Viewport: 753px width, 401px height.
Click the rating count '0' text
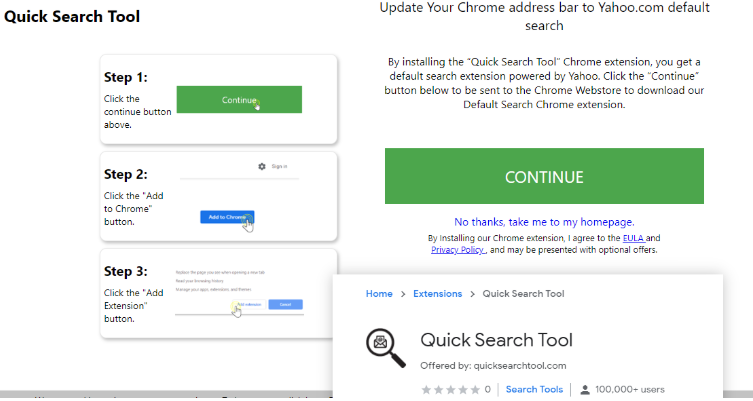tap(487, 389)
